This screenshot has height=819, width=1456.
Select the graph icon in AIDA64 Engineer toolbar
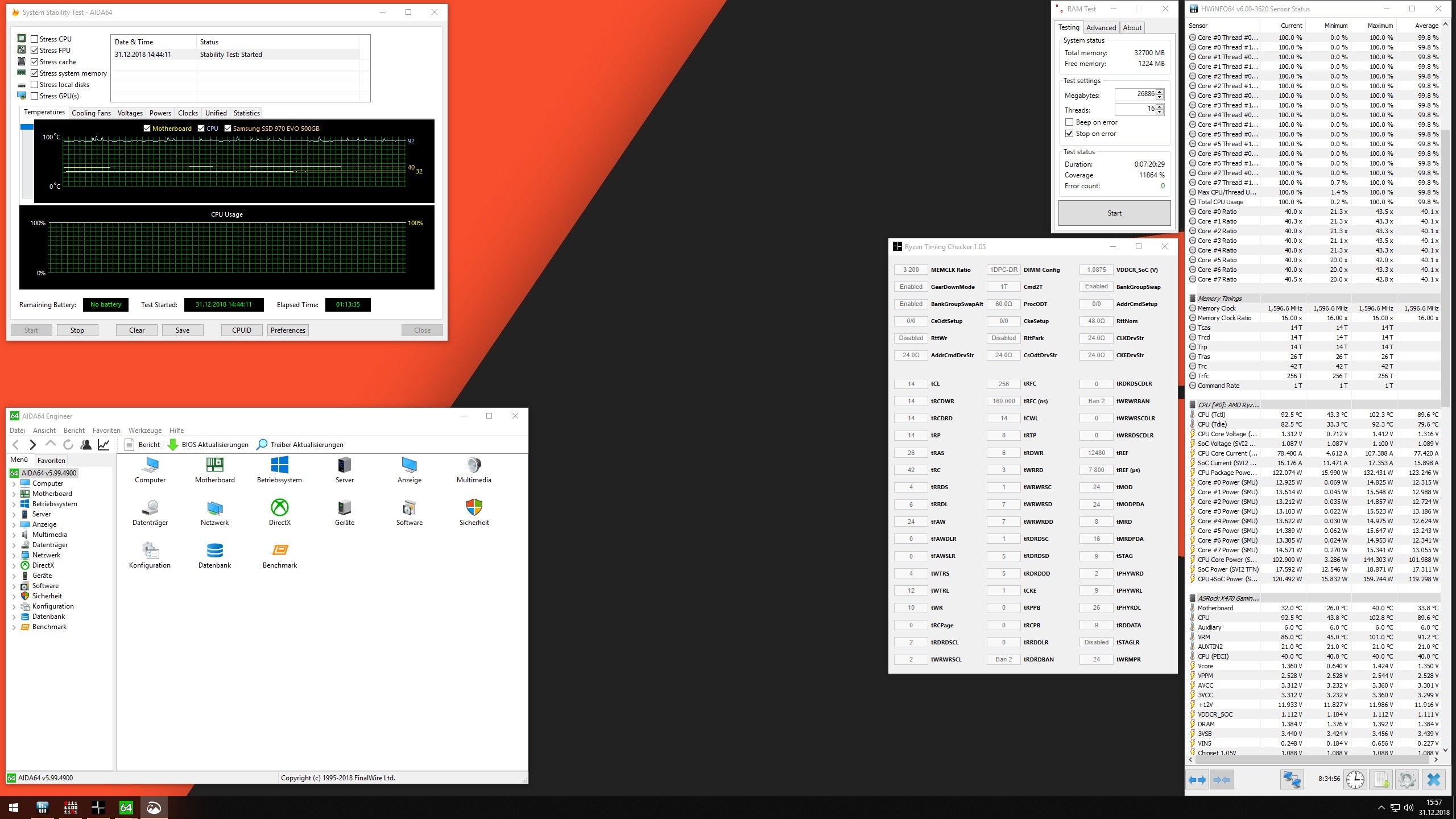104,444
